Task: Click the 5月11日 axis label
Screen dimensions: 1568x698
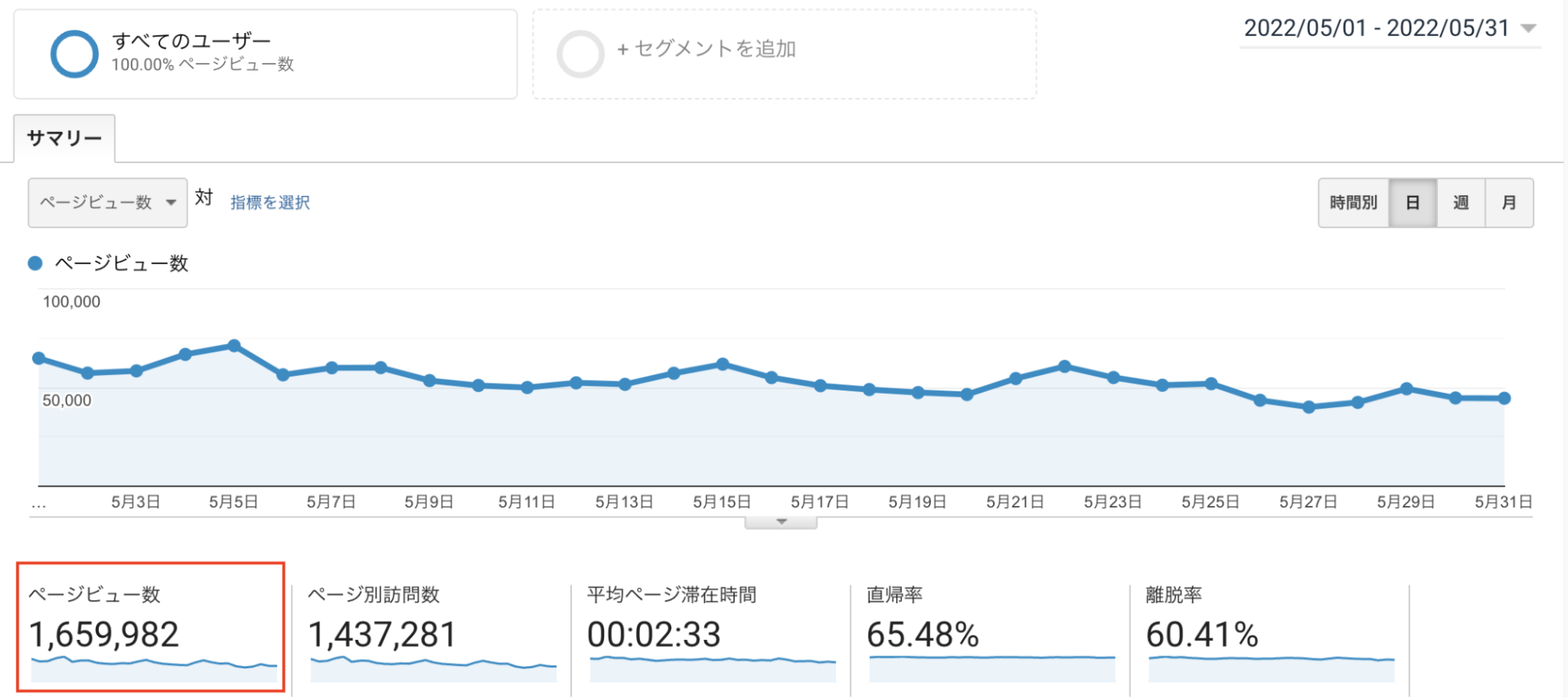Action: [x=526, y=502]
